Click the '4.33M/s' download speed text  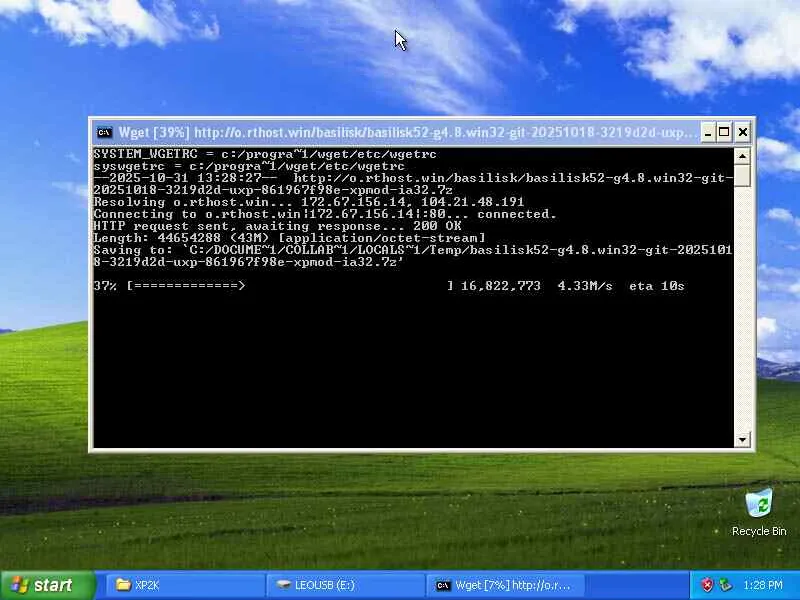pyautogui.click(x=585, y=286)
